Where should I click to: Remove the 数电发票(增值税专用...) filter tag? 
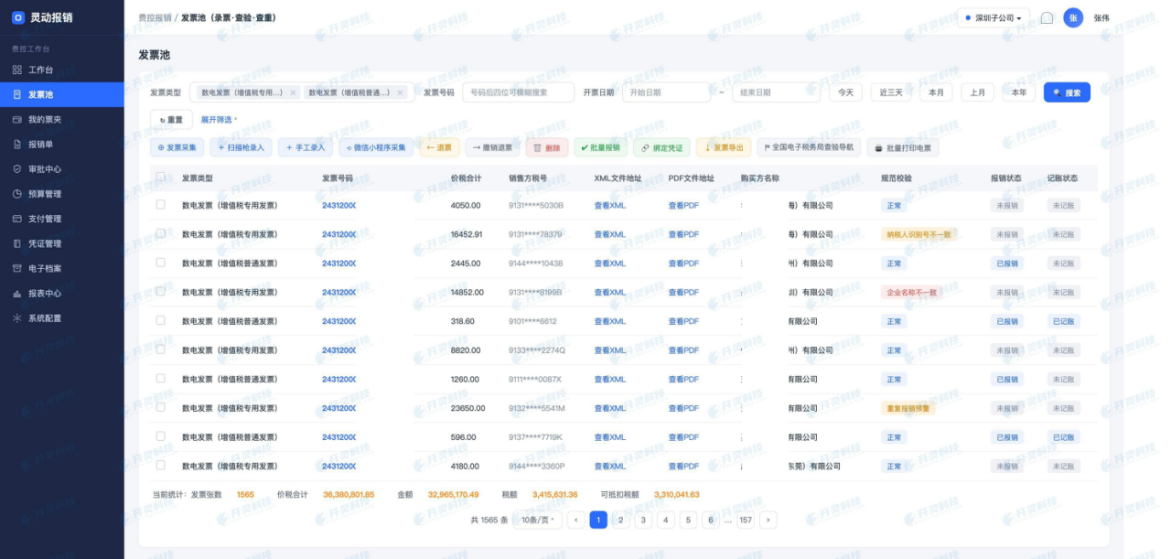(x=293, y=93)
